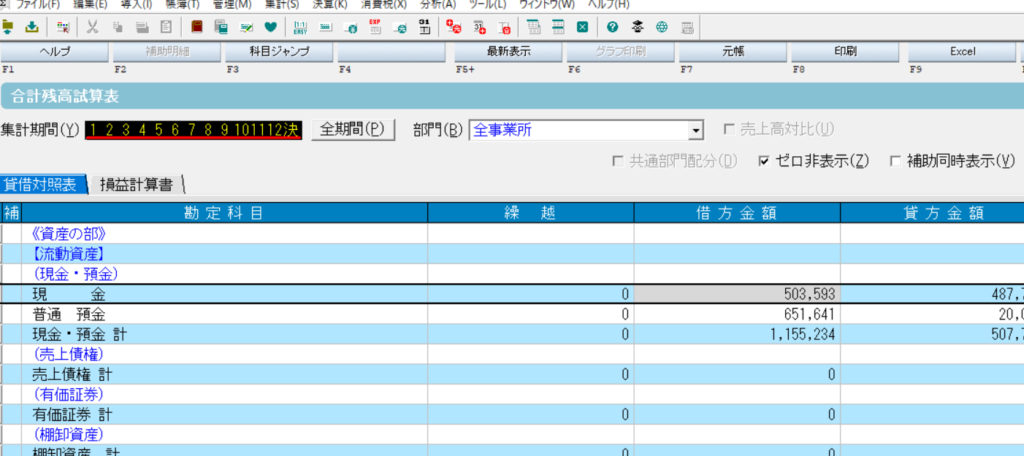
Task: Click the download tray arrow icon
Action: [32, 27]
